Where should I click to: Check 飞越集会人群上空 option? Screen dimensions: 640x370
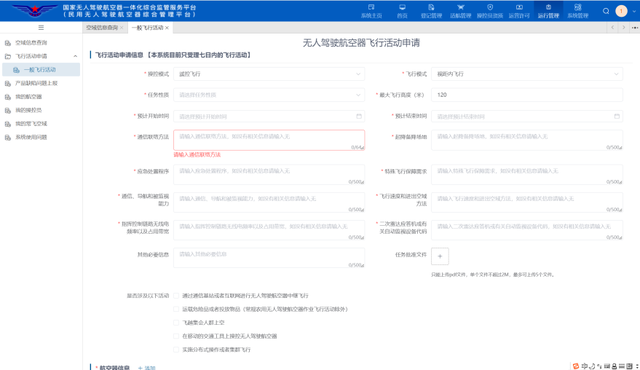pyautogui.click(x=176, y=323)
